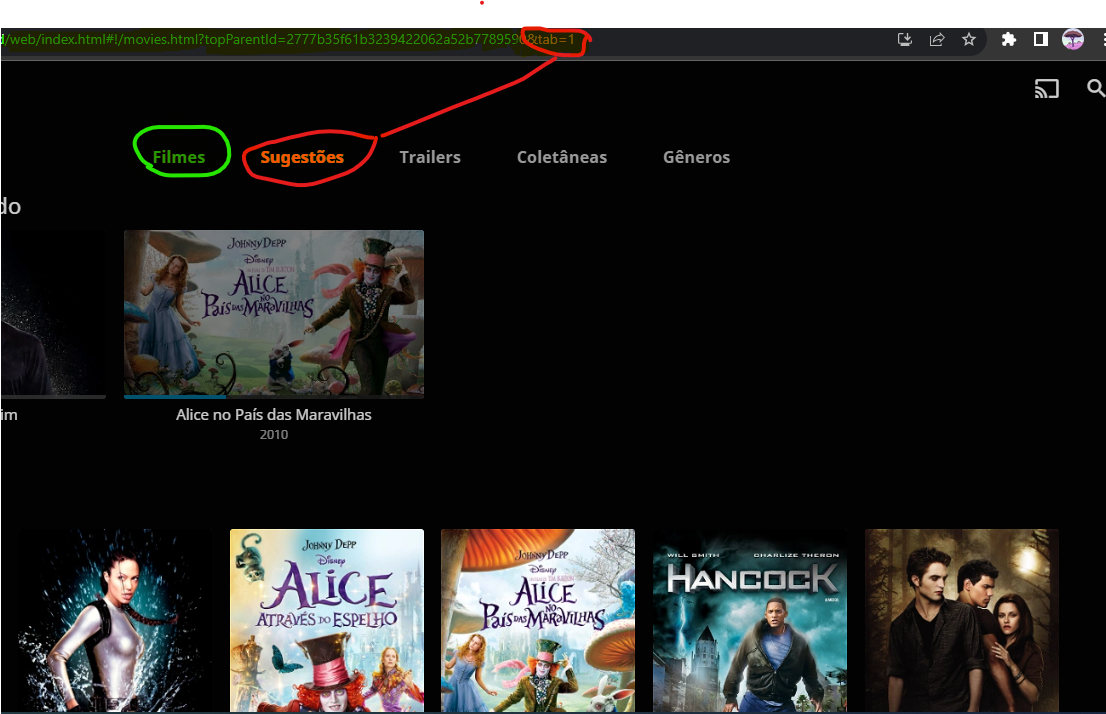This screenshot has height=714, width=1106.
Task: Switch to the Filmes tab
Action: (179, 157)
